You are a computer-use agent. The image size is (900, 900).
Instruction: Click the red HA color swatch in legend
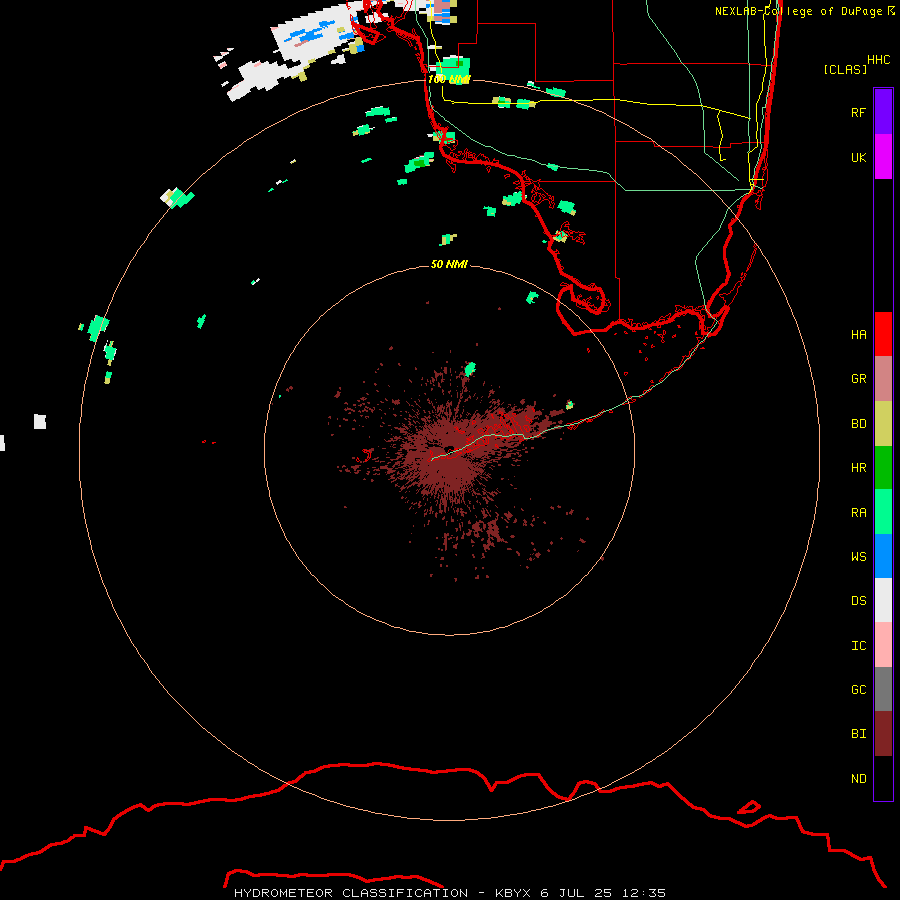pyautogui.click(x=883, y=334)
